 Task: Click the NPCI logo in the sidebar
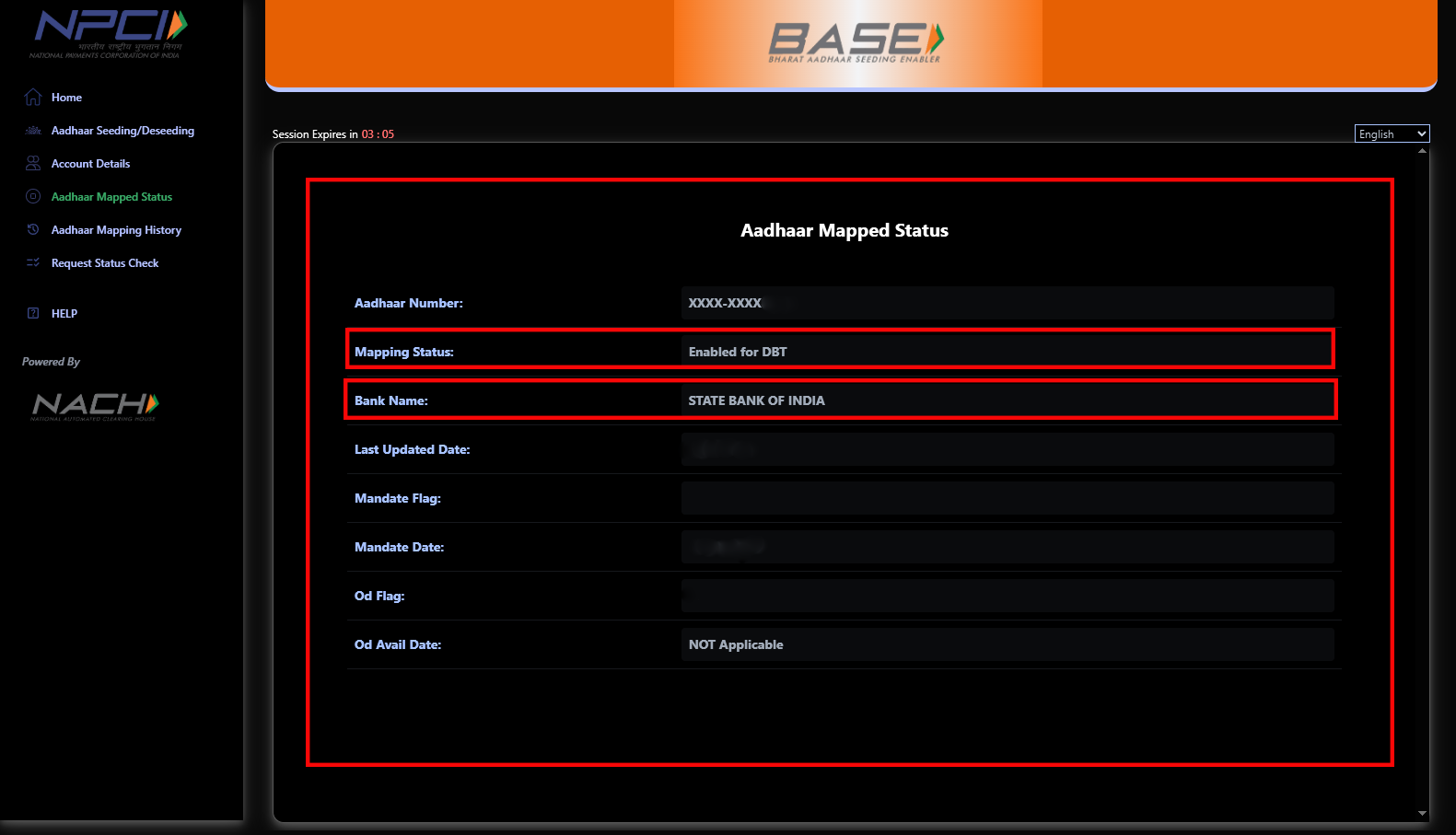click(x=109, y=33)
